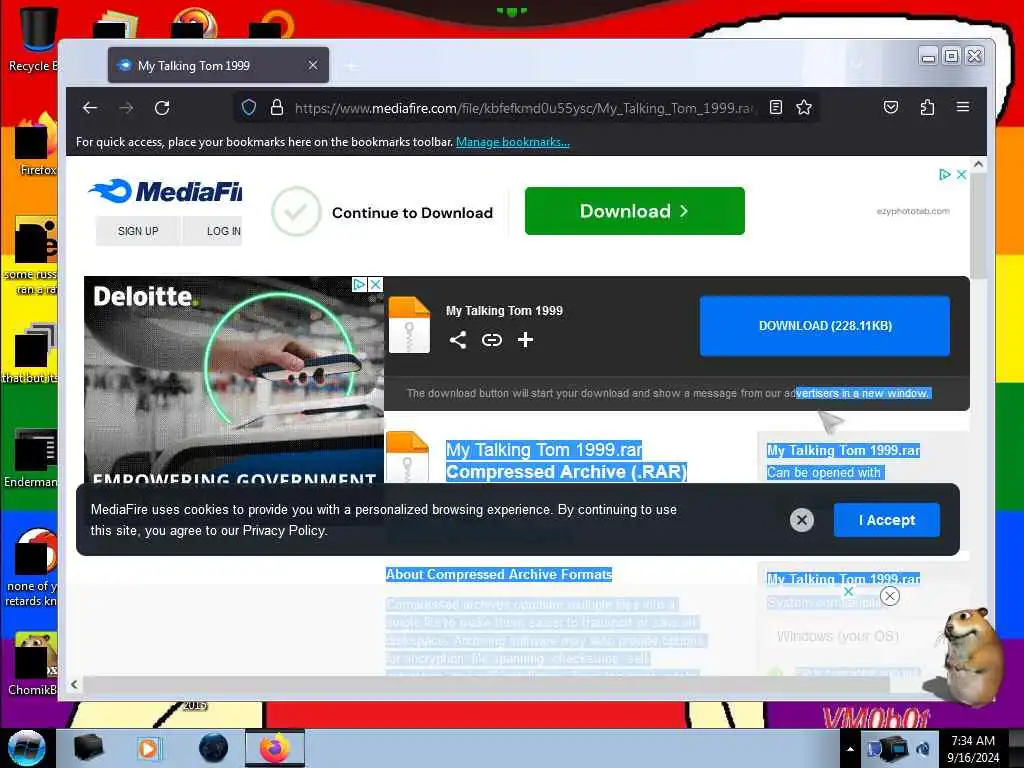Open Save to Pocket icon
This screenshot has width=1024, height=768.
click(x=891, y=107)
